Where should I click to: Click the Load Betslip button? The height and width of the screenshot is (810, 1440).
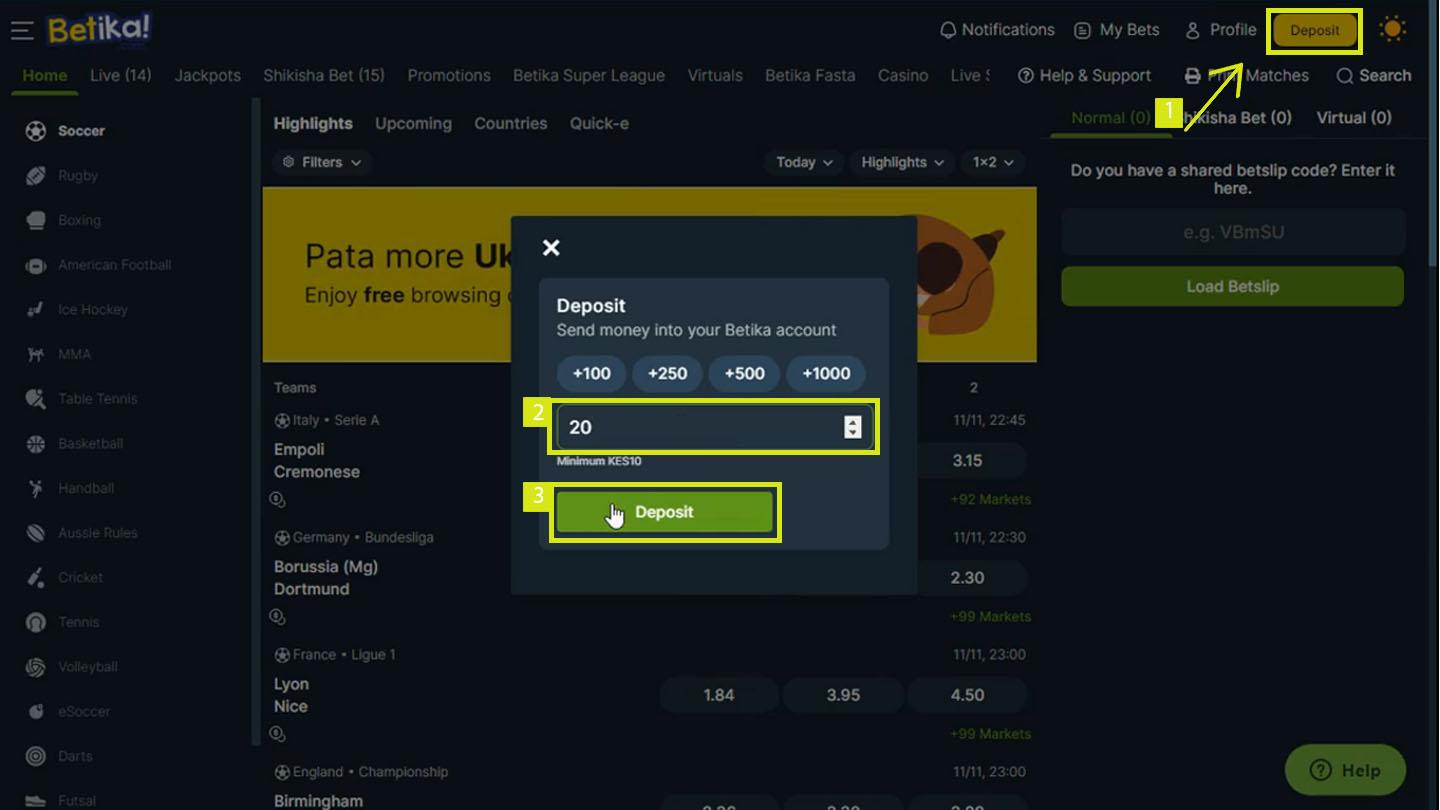(x=1232, y=286)
